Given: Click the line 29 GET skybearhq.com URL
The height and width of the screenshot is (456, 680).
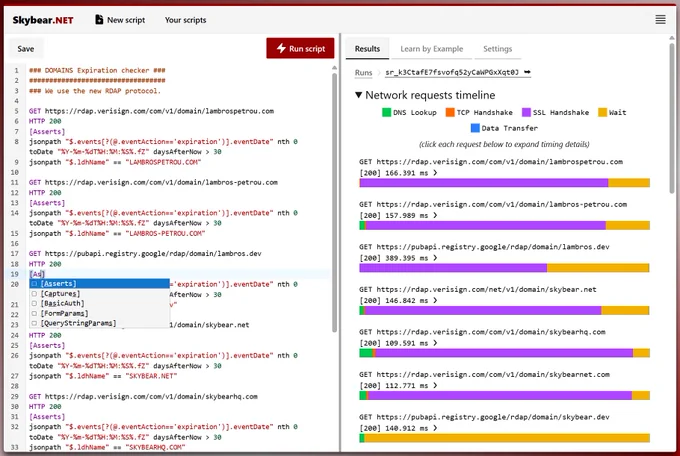Looking at the screenshot, I should click(x=151, y=396).
